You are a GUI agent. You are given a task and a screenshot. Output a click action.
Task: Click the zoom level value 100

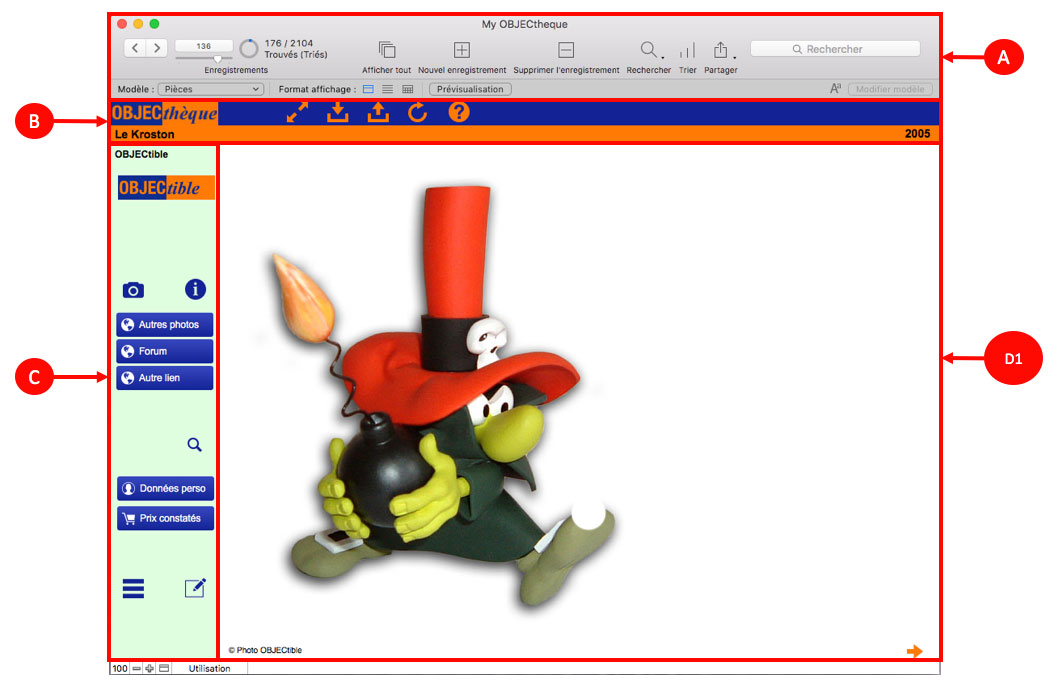click(120, 669)
